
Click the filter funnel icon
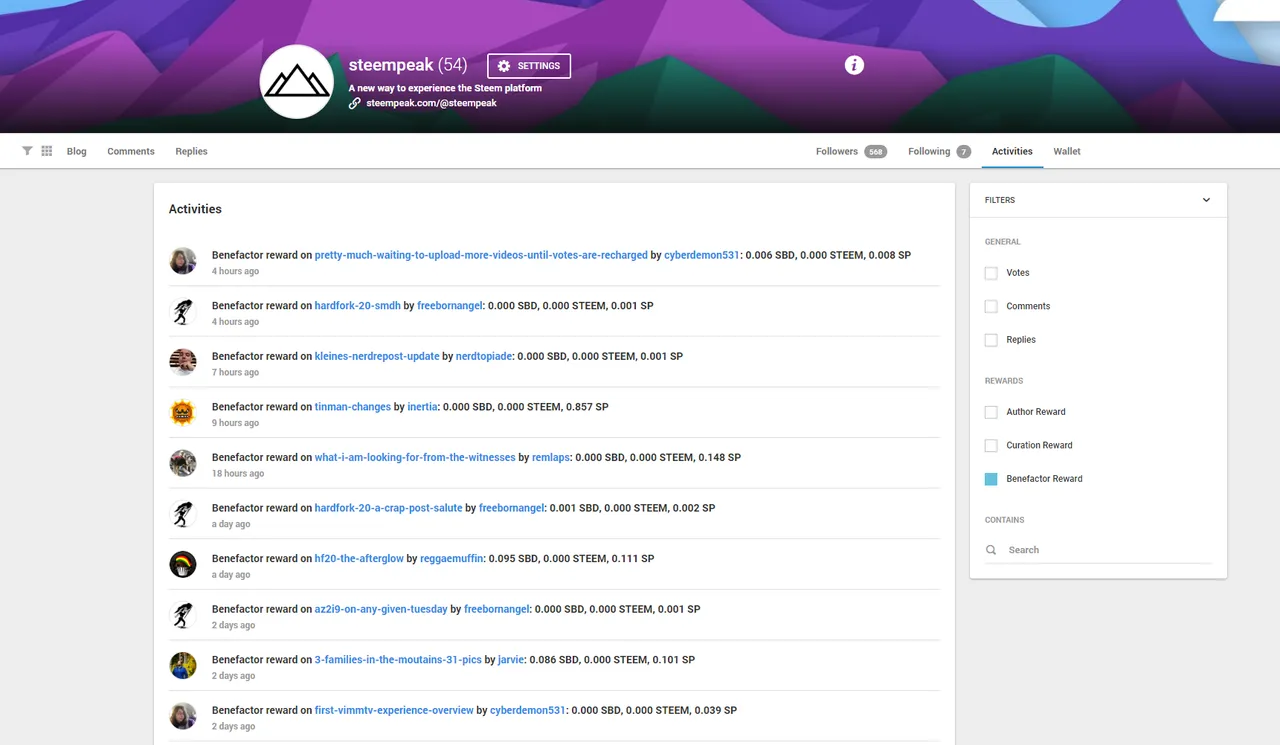pos(27,151)
